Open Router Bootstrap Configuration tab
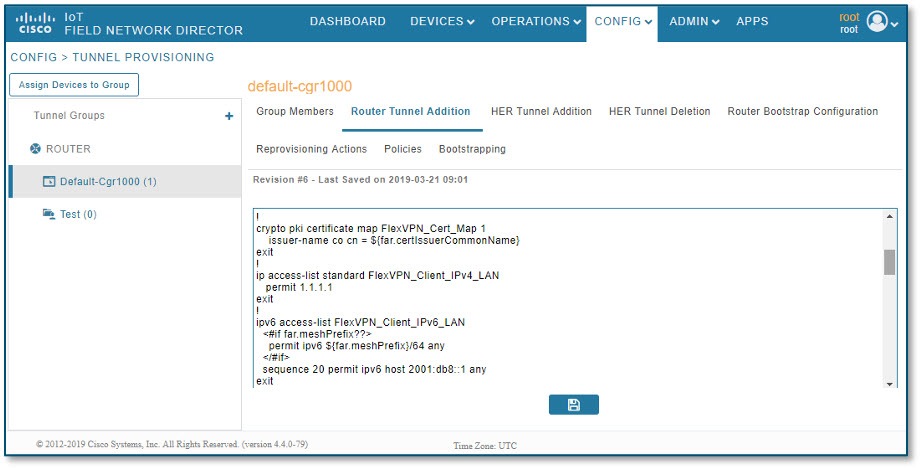Screen dimensions: 920x468 803,111
